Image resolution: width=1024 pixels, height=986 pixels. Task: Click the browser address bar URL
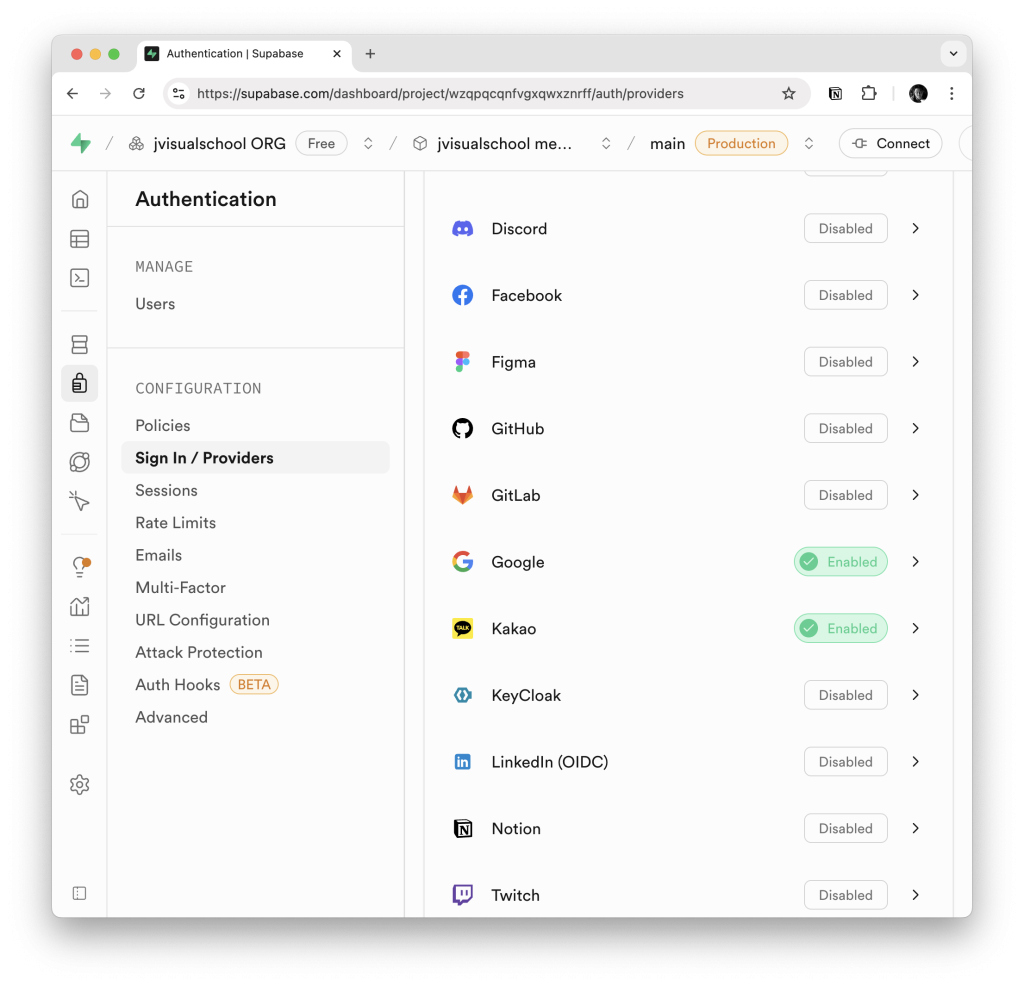pos(440,93)
